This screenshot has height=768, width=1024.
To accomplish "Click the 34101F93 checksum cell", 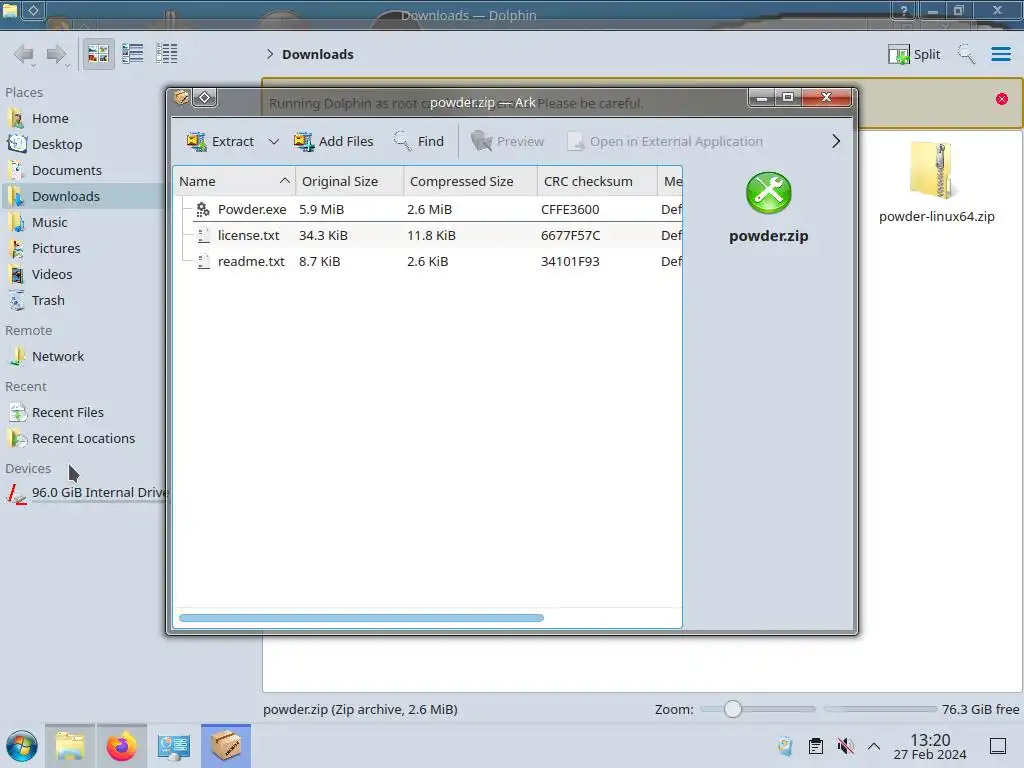I will pyautogui.click(x=569, y=261).
